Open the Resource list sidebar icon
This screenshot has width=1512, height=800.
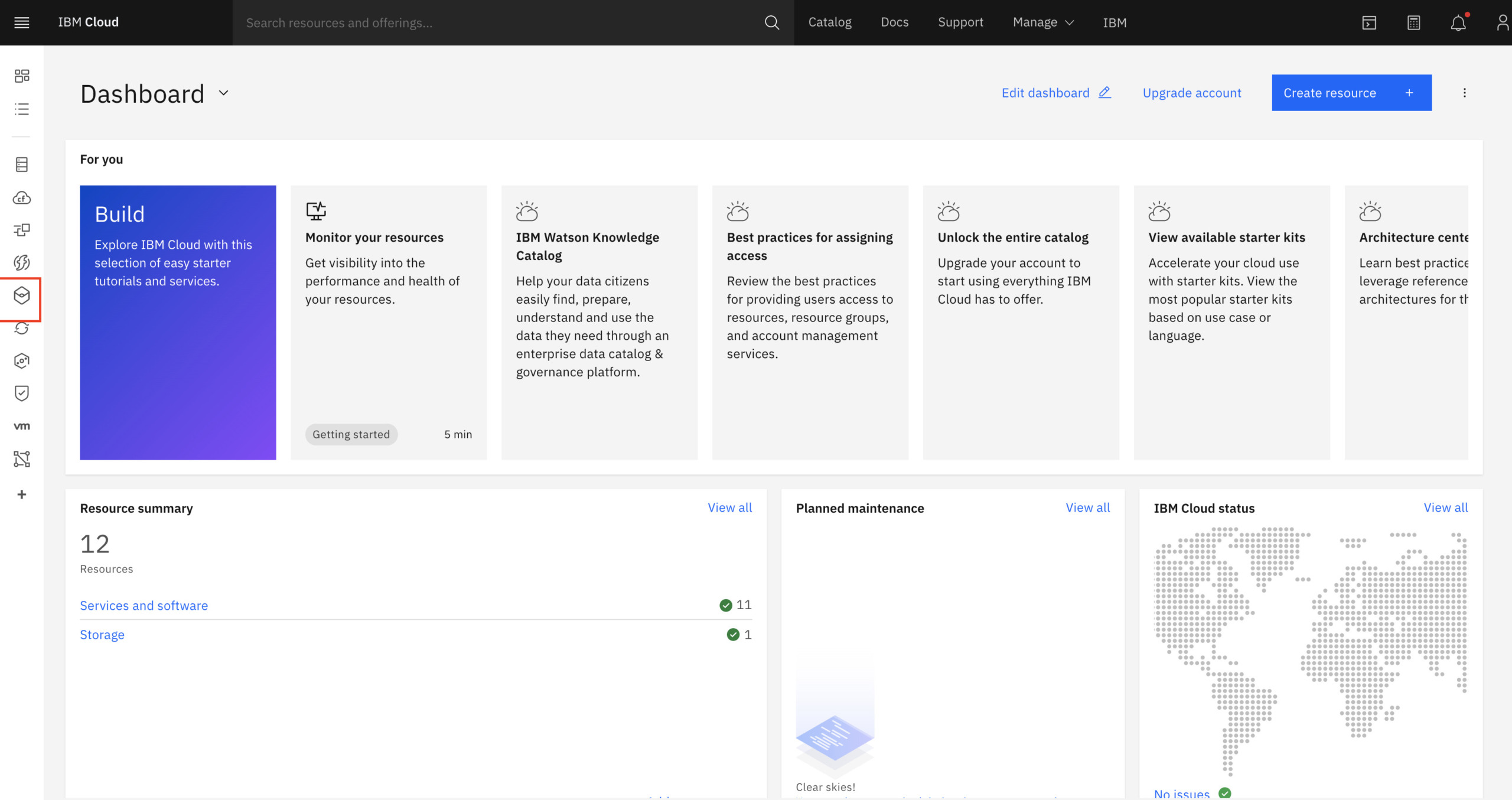22,109
